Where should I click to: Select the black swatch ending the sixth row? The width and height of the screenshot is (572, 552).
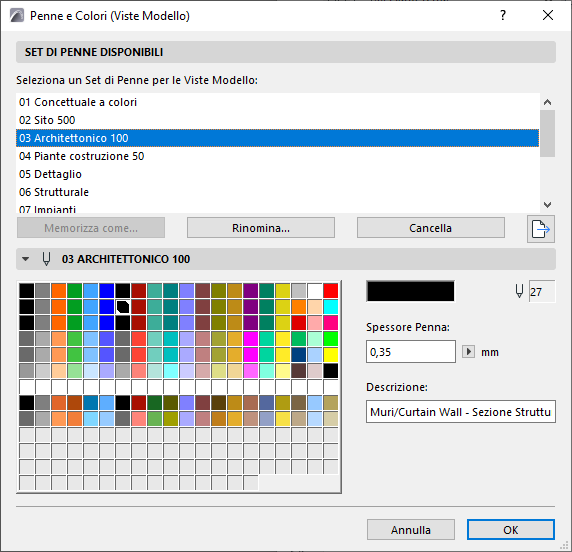coord(331,371)
